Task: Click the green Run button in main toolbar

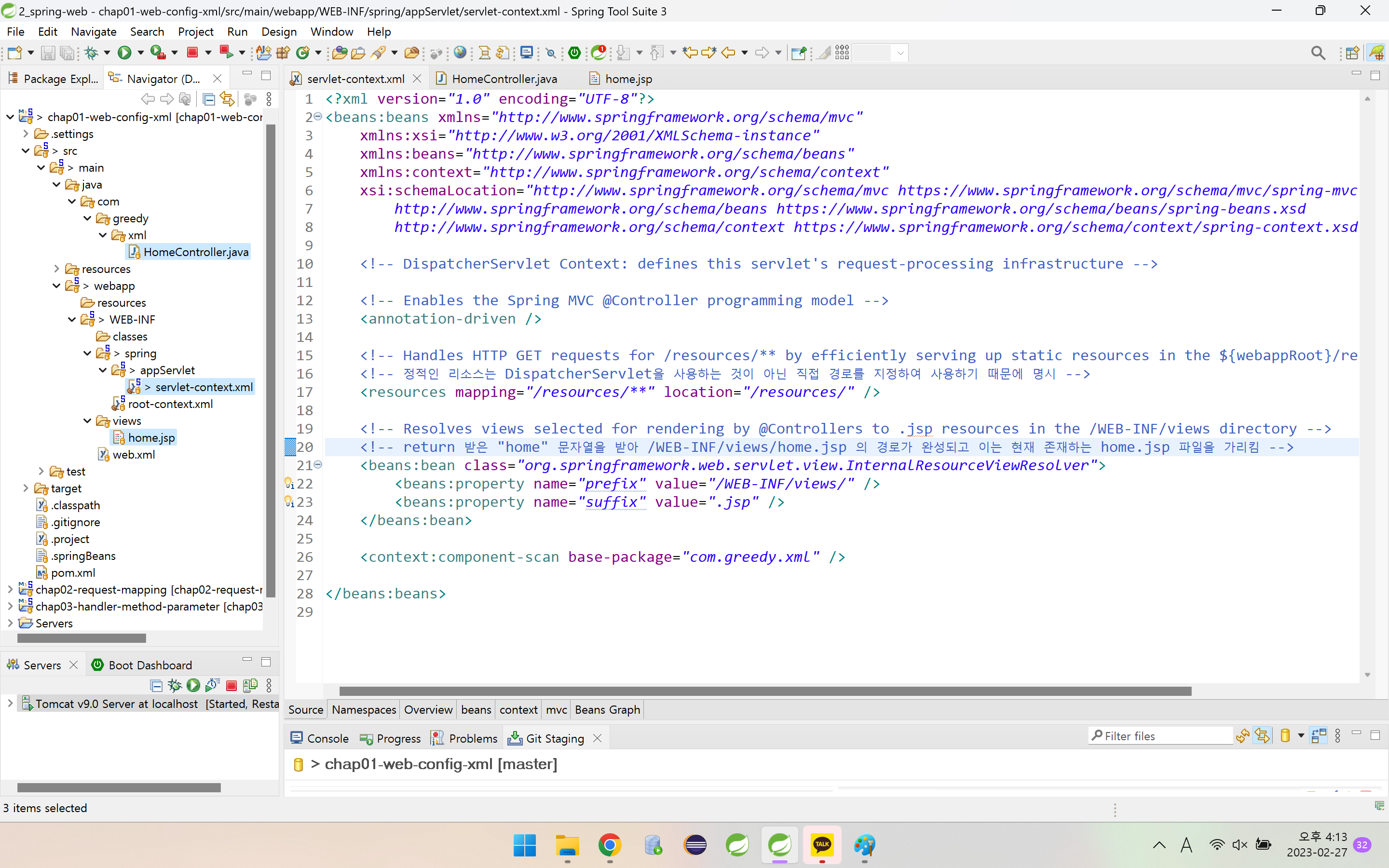Action: (124, 53)
